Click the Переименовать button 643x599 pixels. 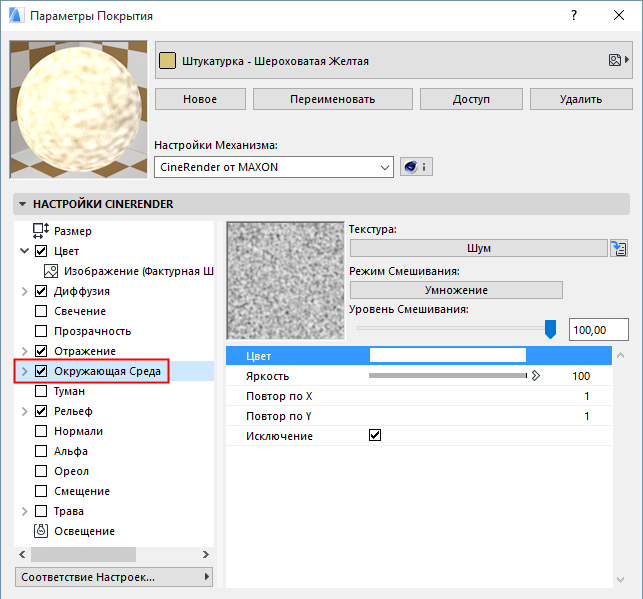[333, 99]
